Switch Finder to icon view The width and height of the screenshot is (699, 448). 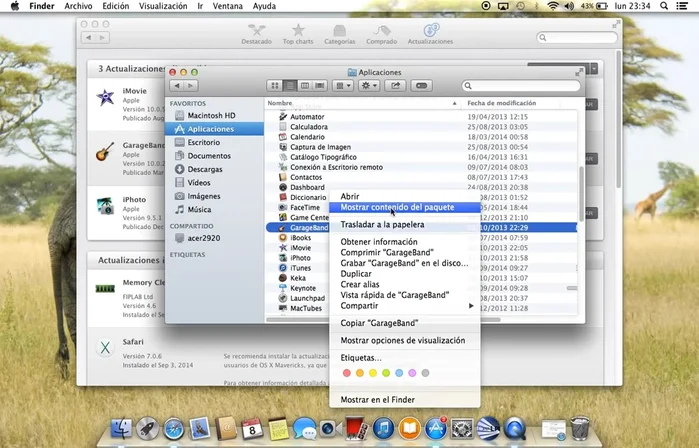(276, 86)
